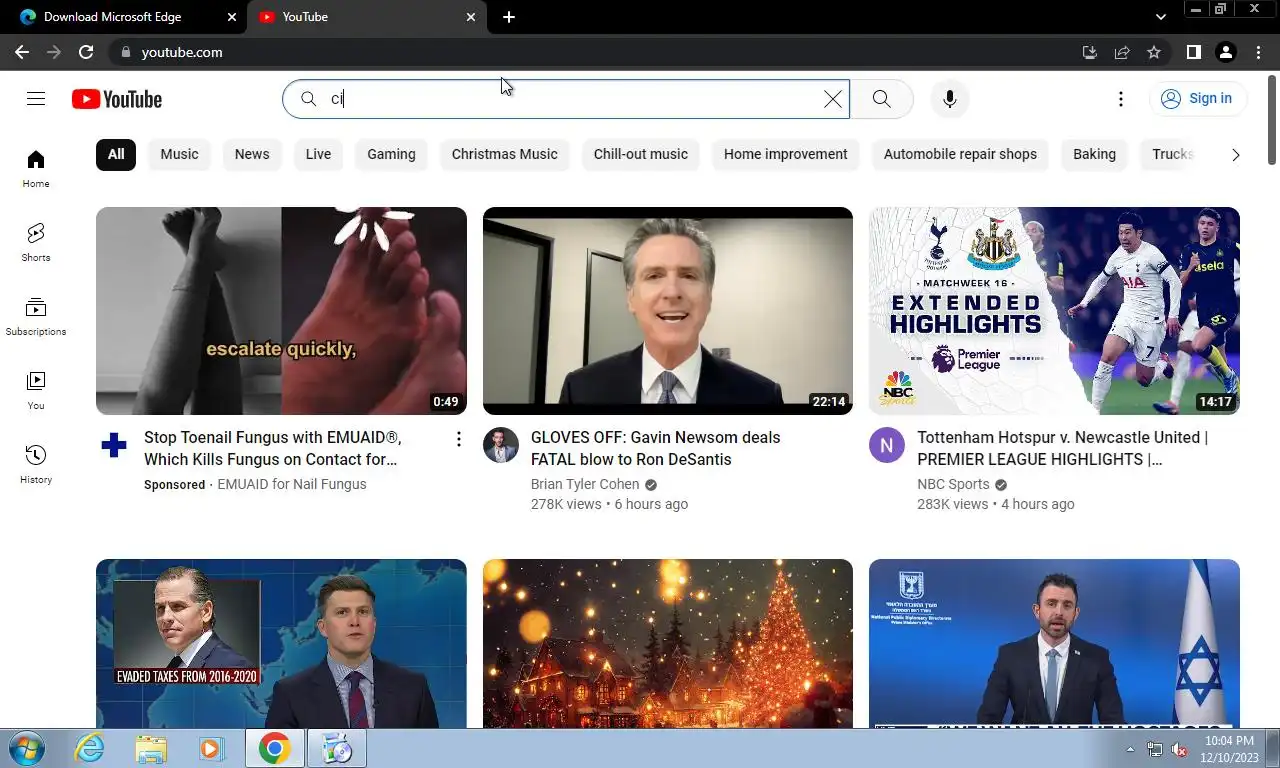Select the Home improvement chip
This screenshot has width=1280, height=768.
coord(785,154)
